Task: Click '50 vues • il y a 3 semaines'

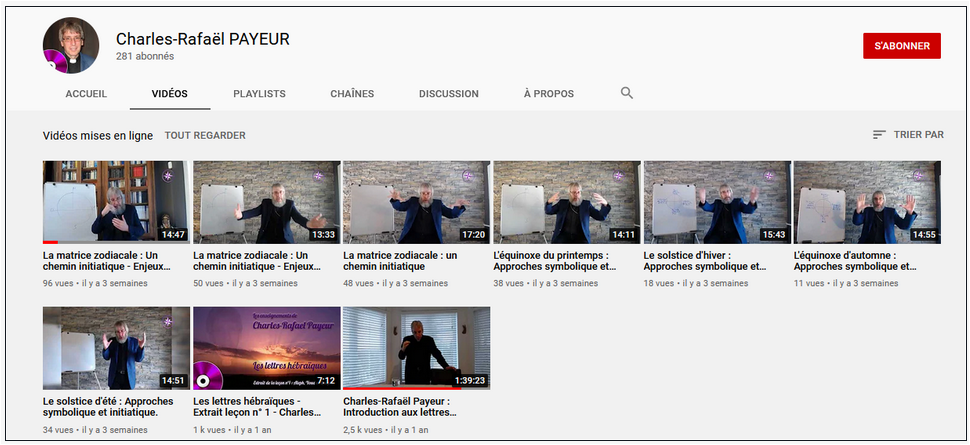Action: click(246, 283)
